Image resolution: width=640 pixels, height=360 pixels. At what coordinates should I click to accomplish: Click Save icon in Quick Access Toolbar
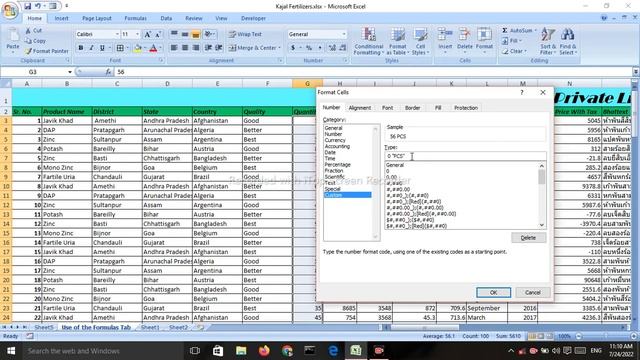coord(27,6)
